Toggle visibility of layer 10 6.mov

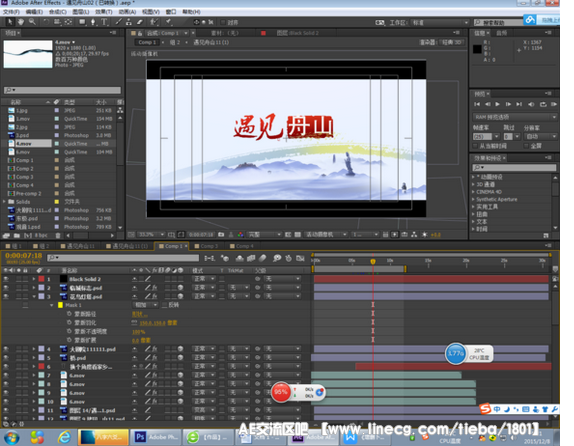pyautogui.click(x=6, y=402)
